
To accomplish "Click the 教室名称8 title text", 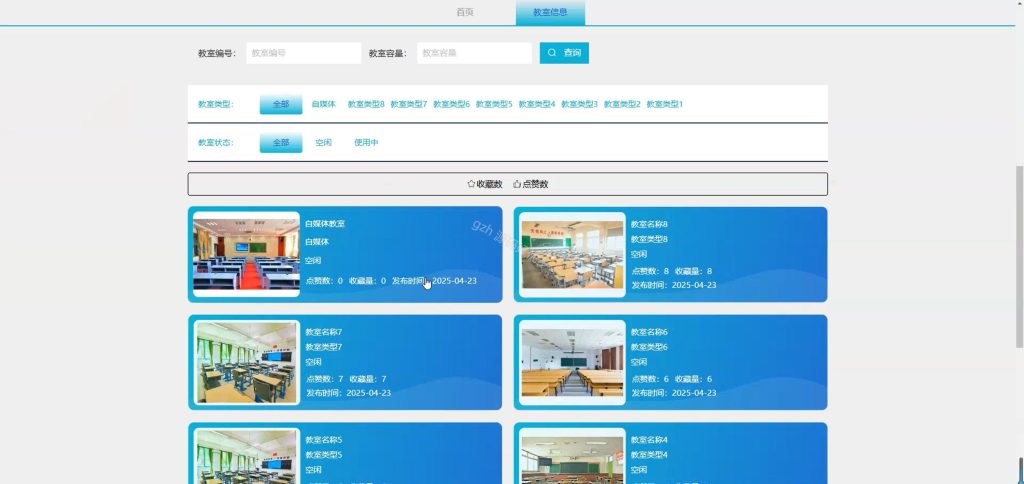I will (649, 224).
